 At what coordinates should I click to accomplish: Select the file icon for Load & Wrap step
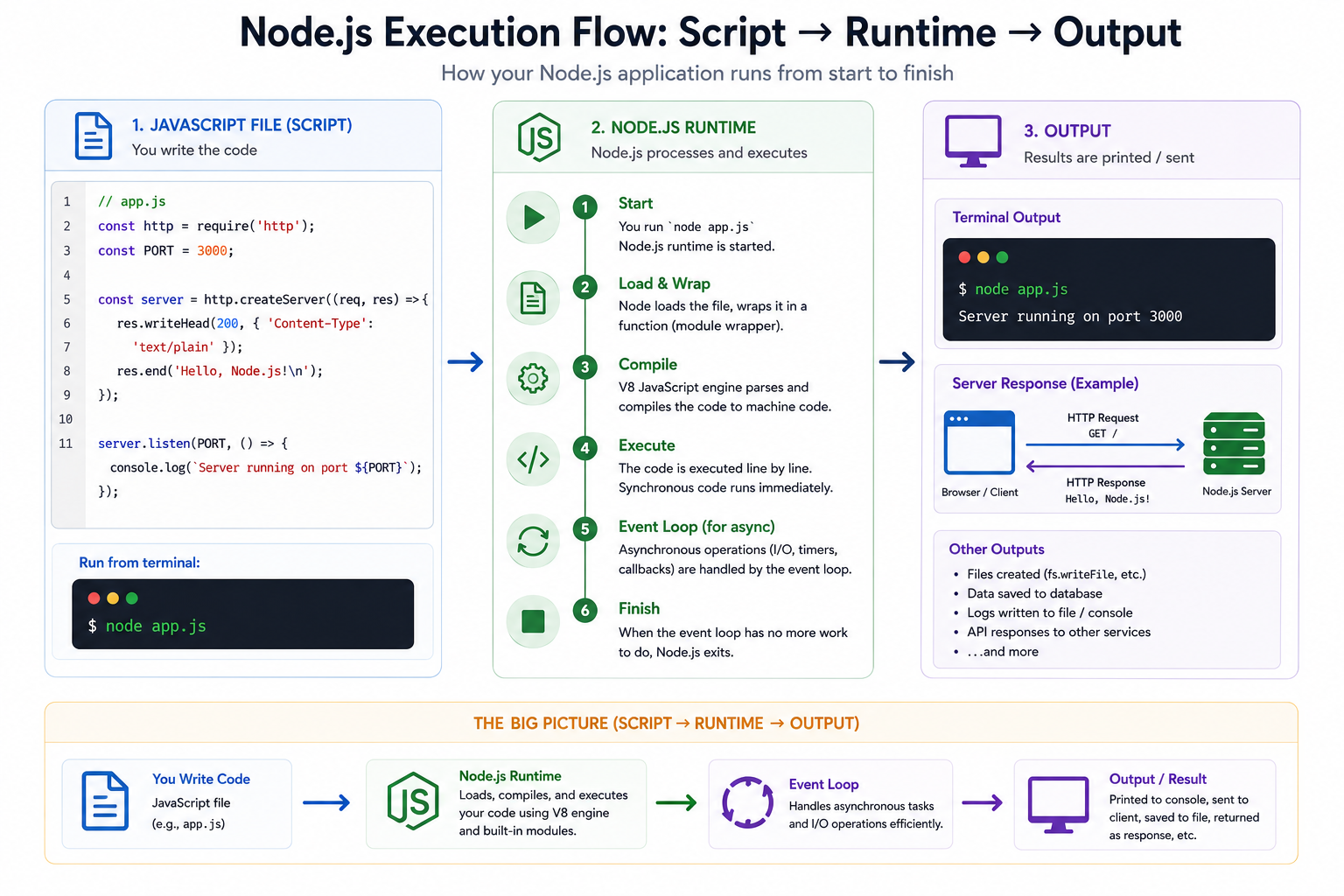point(533,298)
